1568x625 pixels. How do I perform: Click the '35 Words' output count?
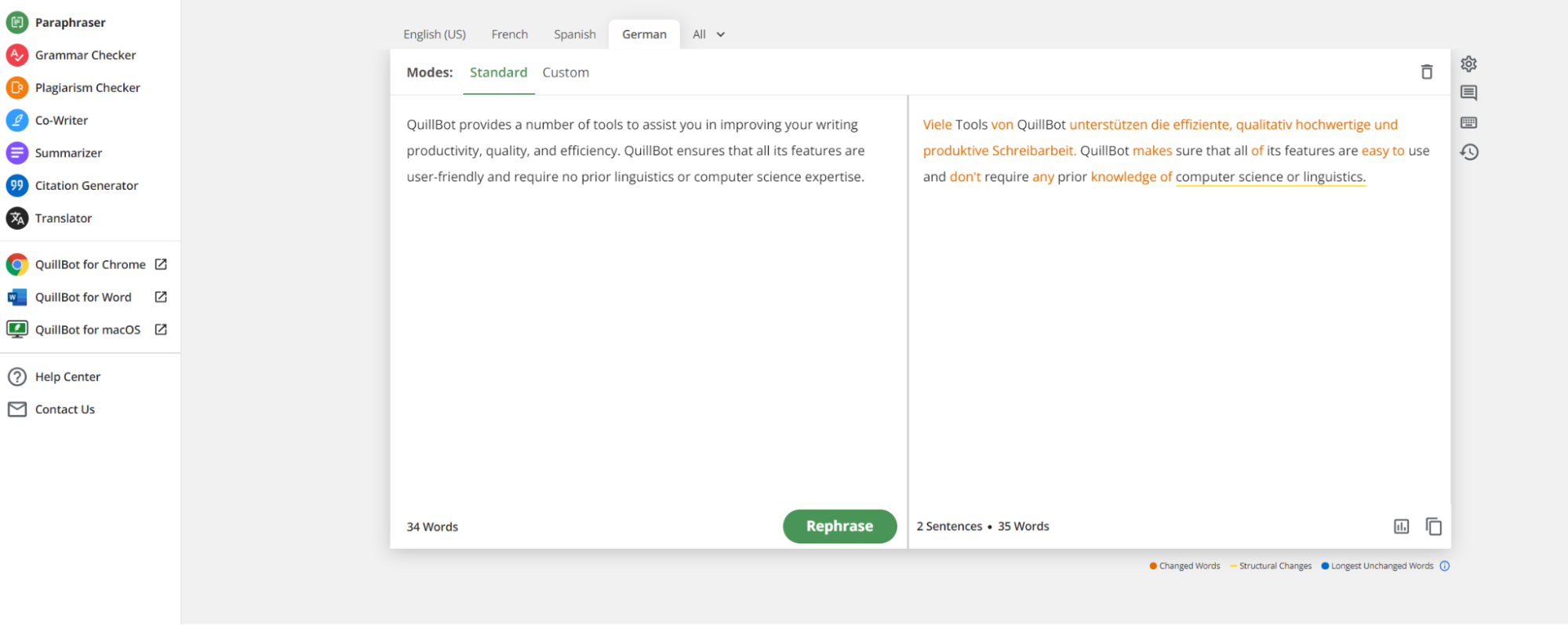click(1024, 526)
